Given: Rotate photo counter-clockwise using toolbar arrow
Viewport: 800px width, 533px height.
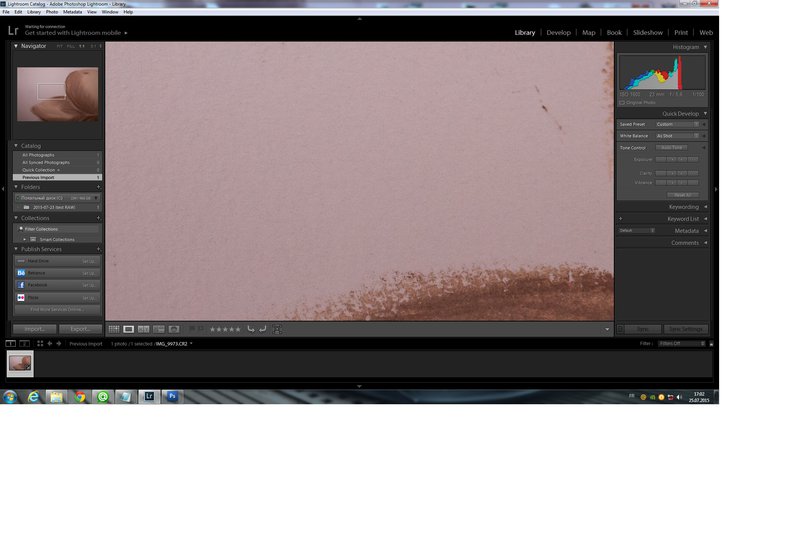Looking at the screenshot, I should coord(251,329).
